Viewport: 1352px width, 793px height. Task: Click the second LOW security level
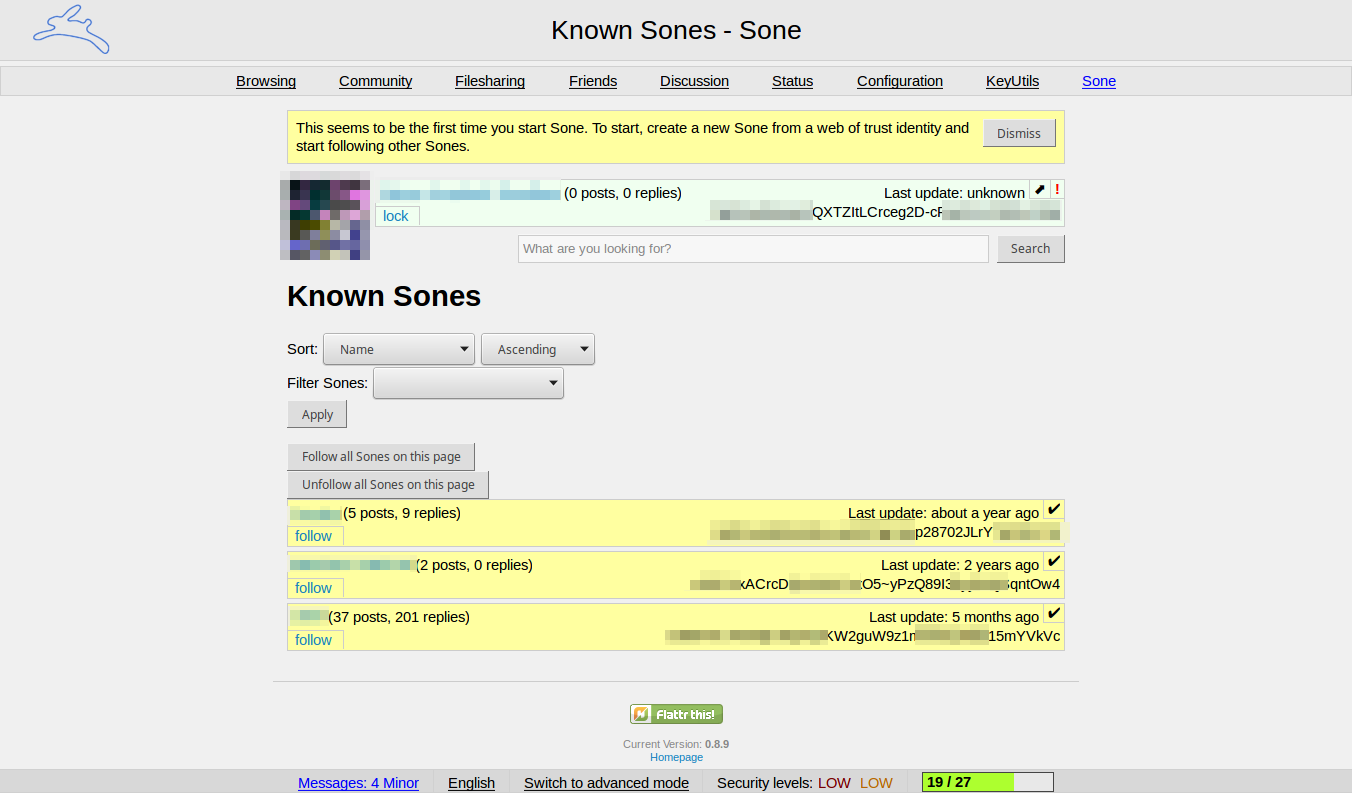pos(876,783)
